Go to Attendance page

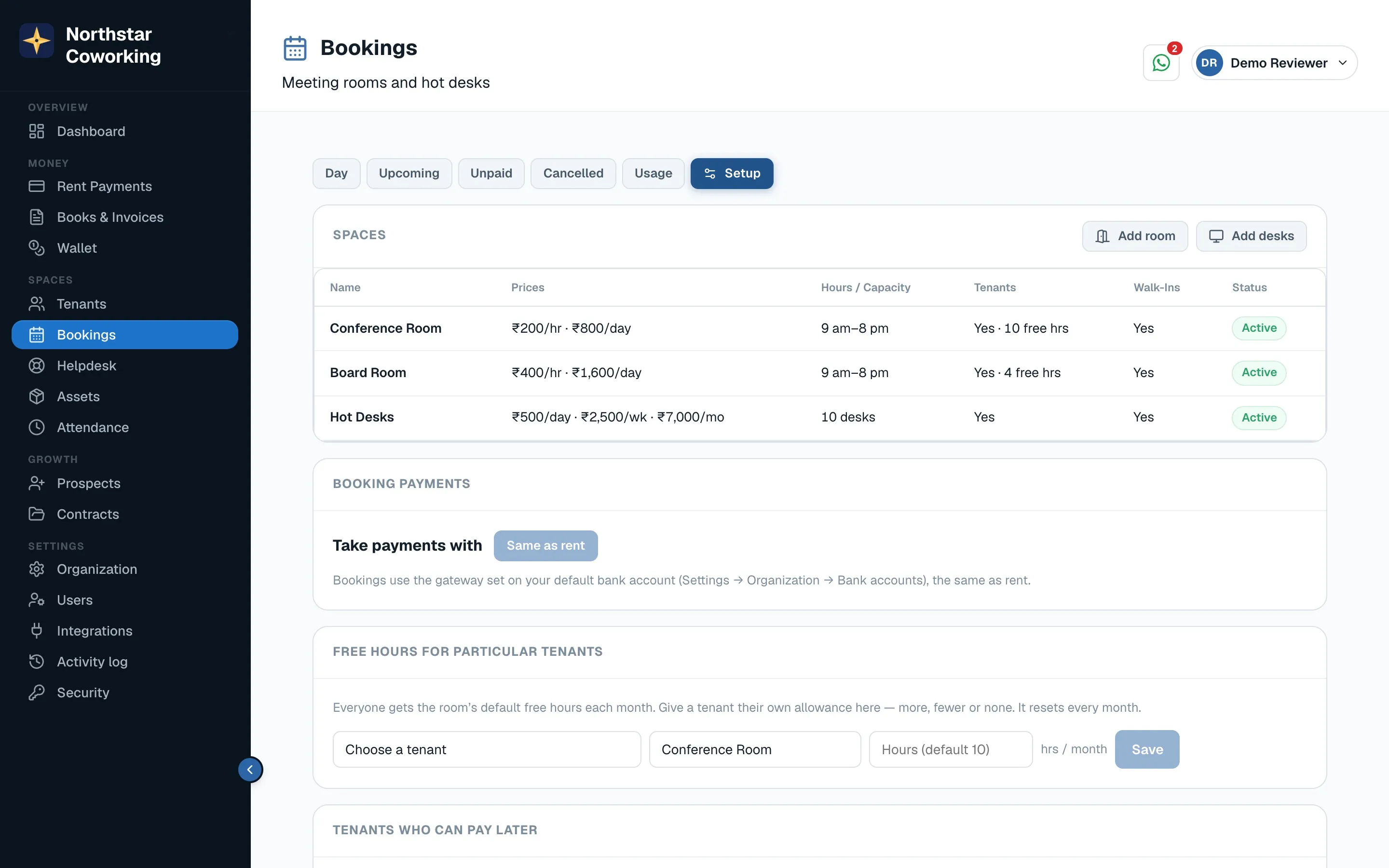pyautogui.click(x=124, y=428)
